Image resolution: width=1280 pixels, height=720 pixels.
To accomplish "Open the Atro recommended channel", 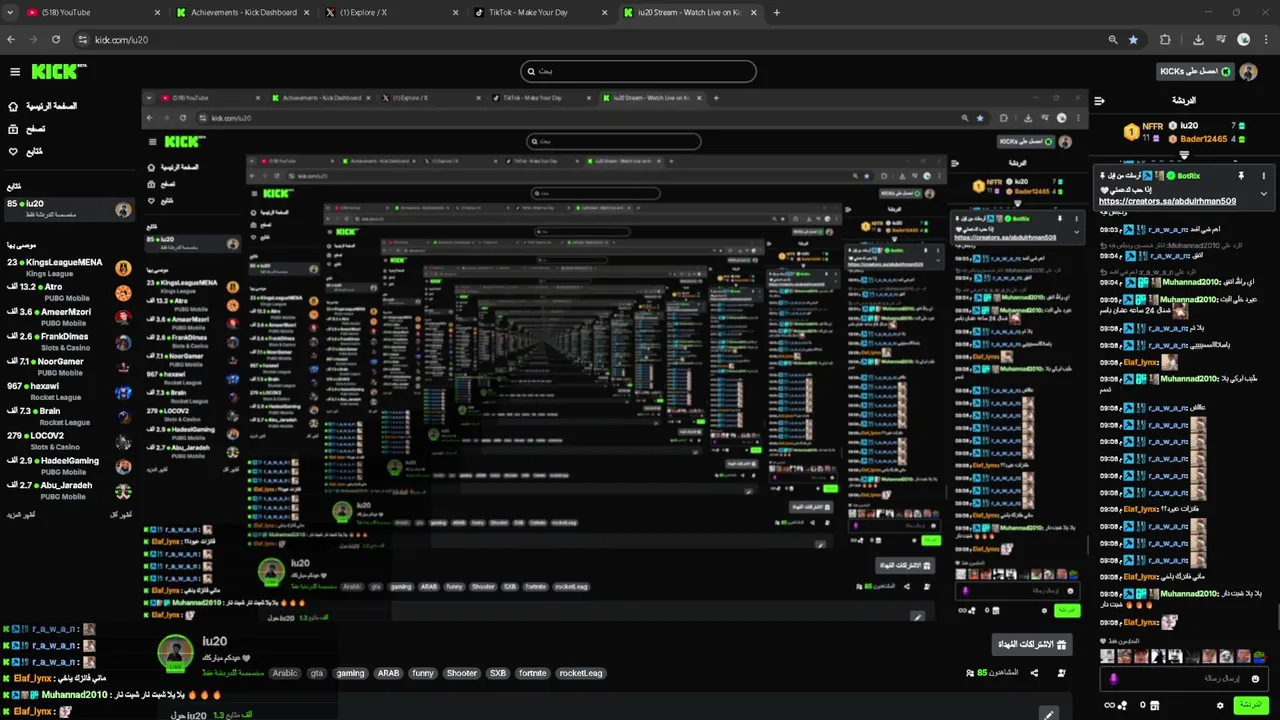I will [x=68, y=292].
